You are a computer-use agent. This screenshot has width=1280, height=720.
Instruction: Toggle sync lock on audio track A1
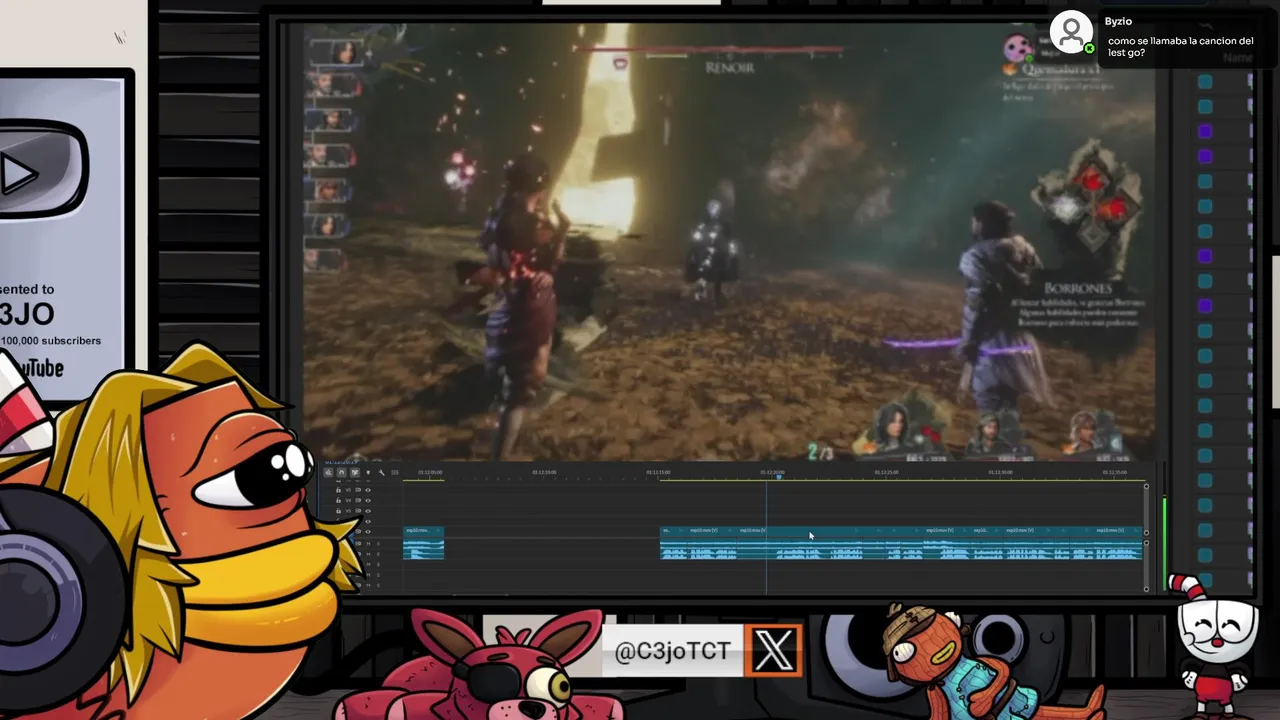pos(358,544)
